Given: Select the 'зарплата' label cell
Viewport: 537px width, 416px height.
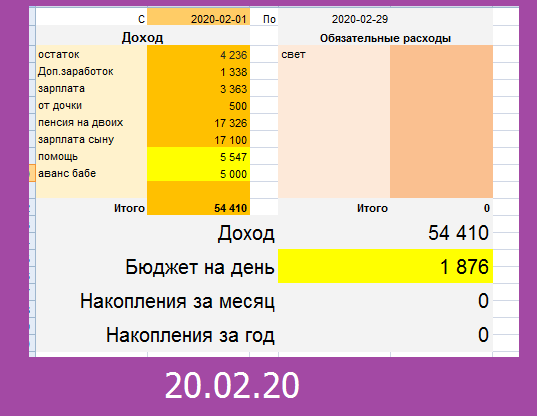Looking at the screenshot, I should pyautogui.click(x=91, y=88).
